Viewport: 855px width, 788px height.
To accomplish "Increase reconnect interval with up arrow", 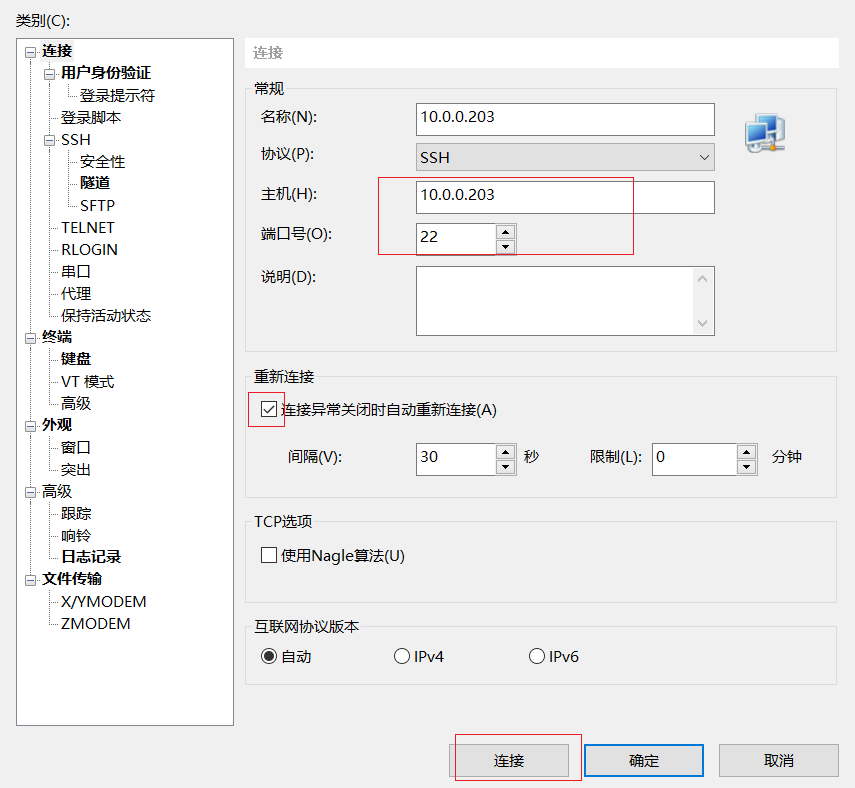I will click(x=506, y=451).
